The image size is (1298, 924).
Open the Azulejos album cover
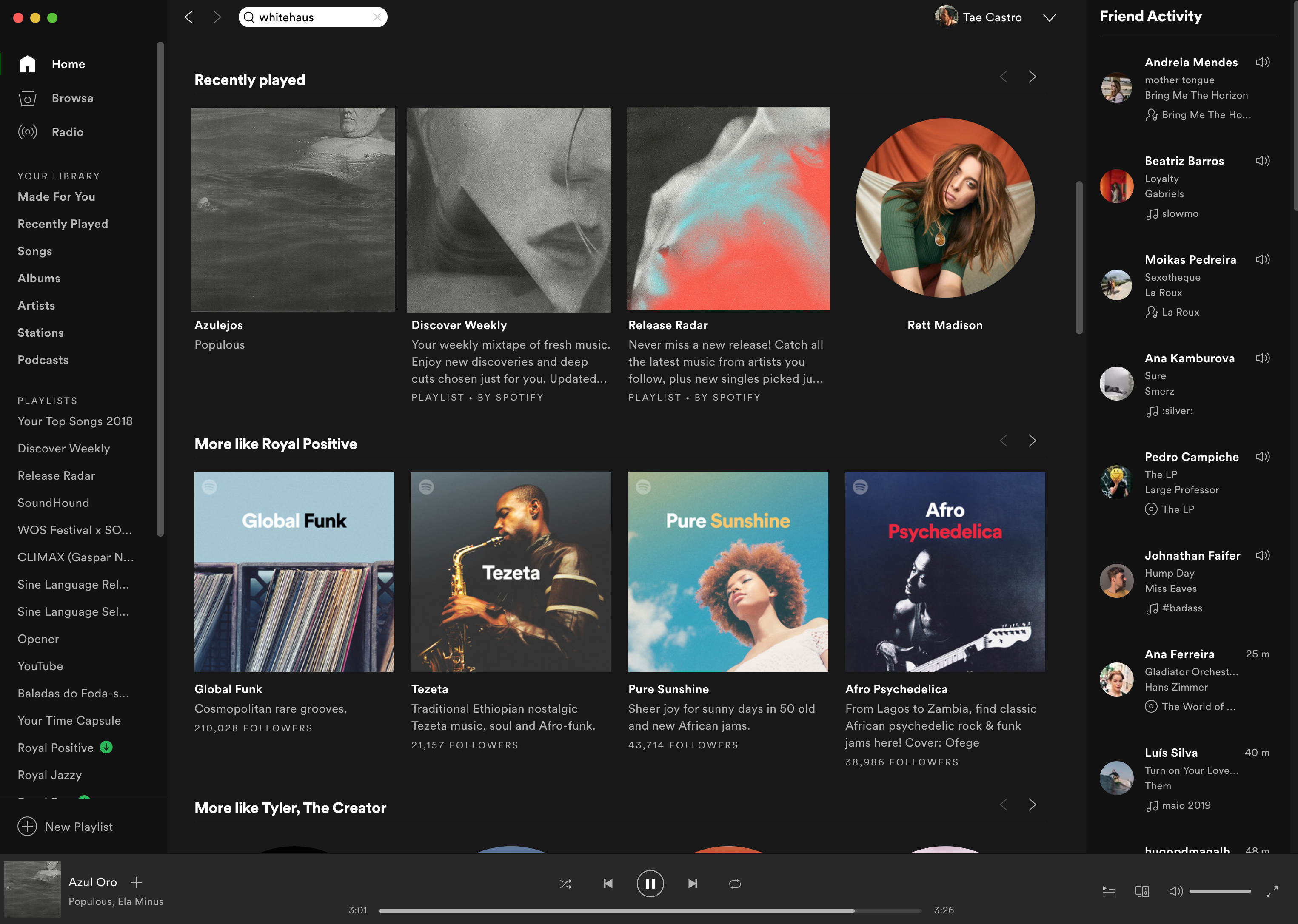pyautogui.click(x=293, y=209)
